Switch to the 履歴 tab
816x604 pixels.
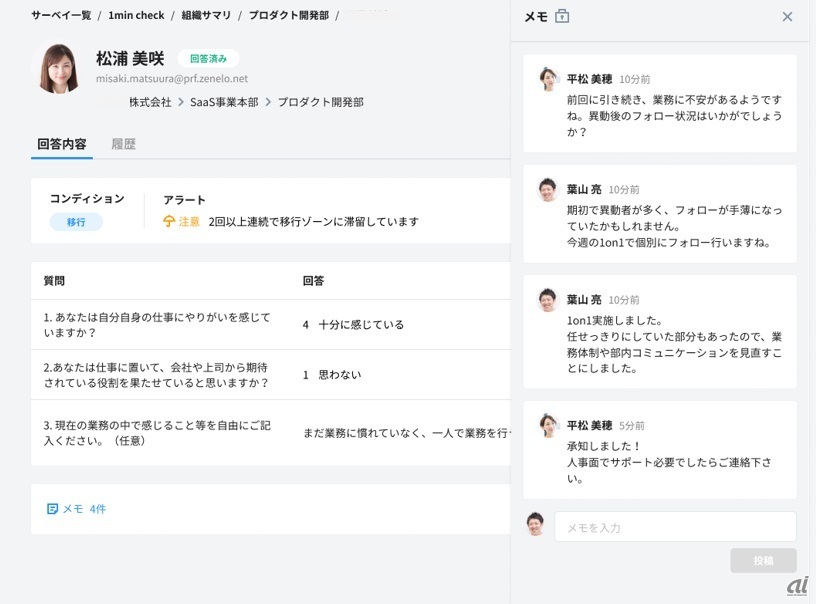(x=123, y=144)
